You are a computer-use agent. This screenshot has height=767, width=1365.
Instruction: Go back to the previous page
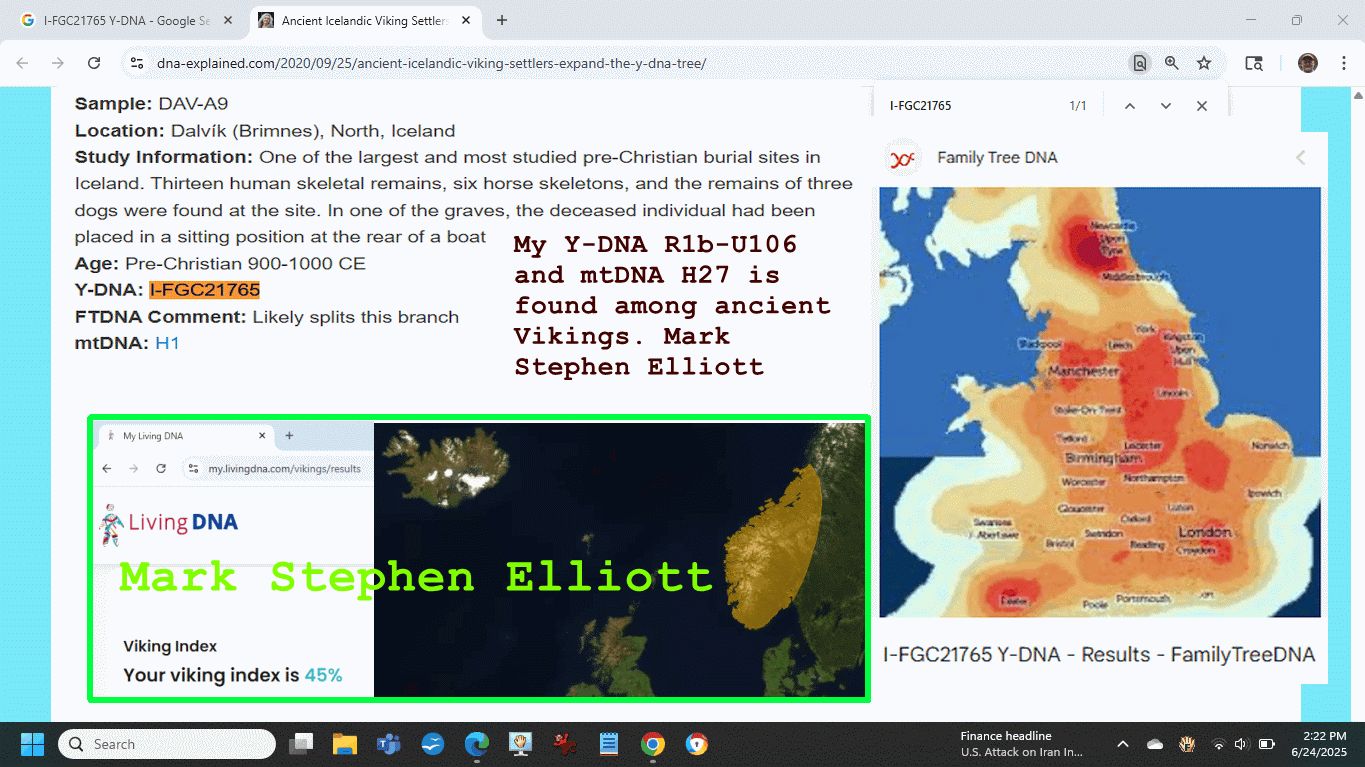tap(22, 63)
